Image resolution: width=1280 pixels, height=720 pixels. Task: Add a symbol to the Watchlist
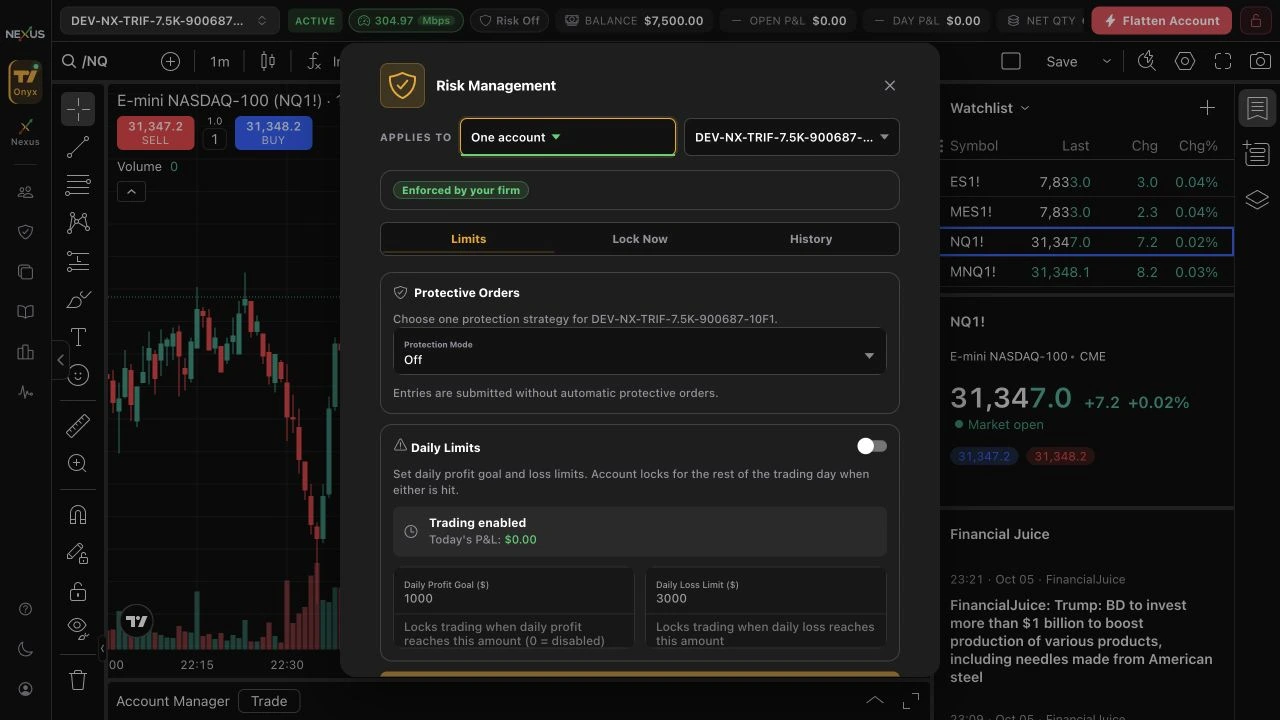[1207, 108]
